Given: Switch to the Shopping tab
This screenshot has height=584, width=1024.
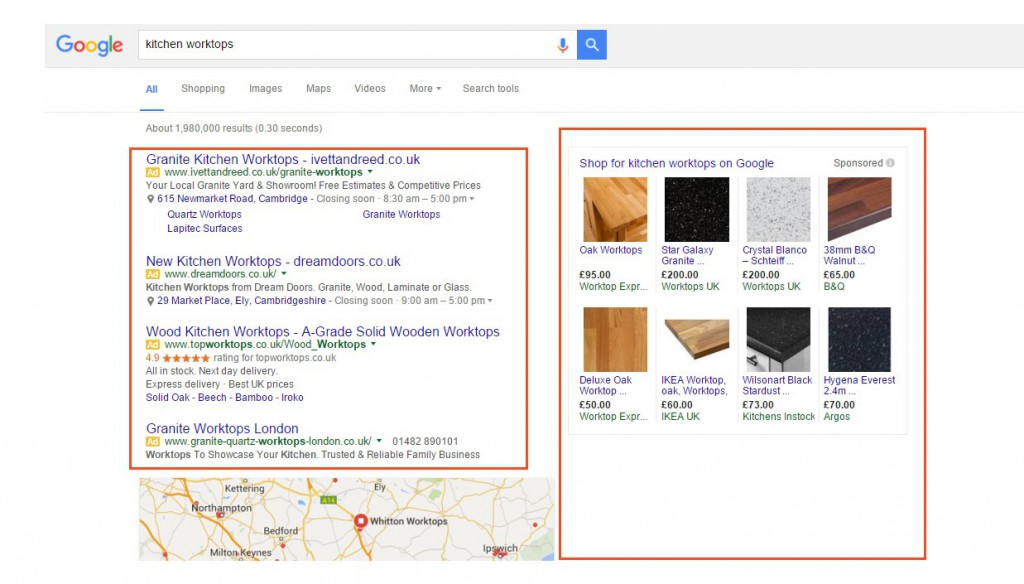Looking at the screenshot, I should pyautogui.click(x=202, y=88).
